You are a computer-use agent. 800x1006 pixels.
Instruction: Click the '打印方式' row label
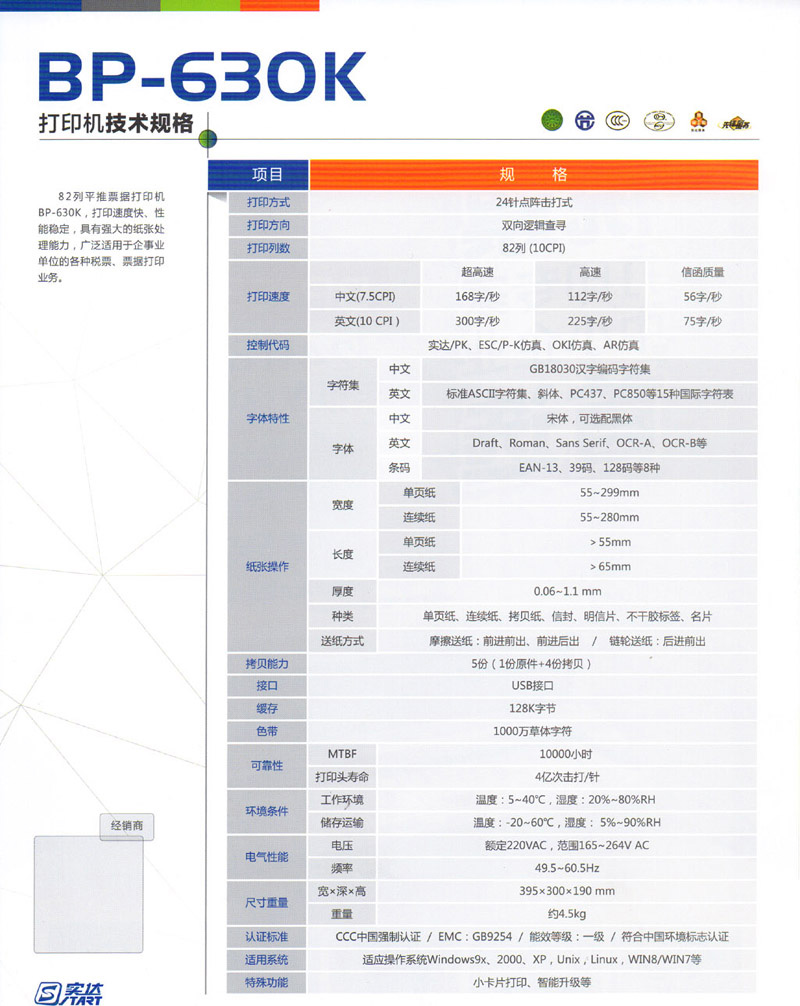(268, 202)
